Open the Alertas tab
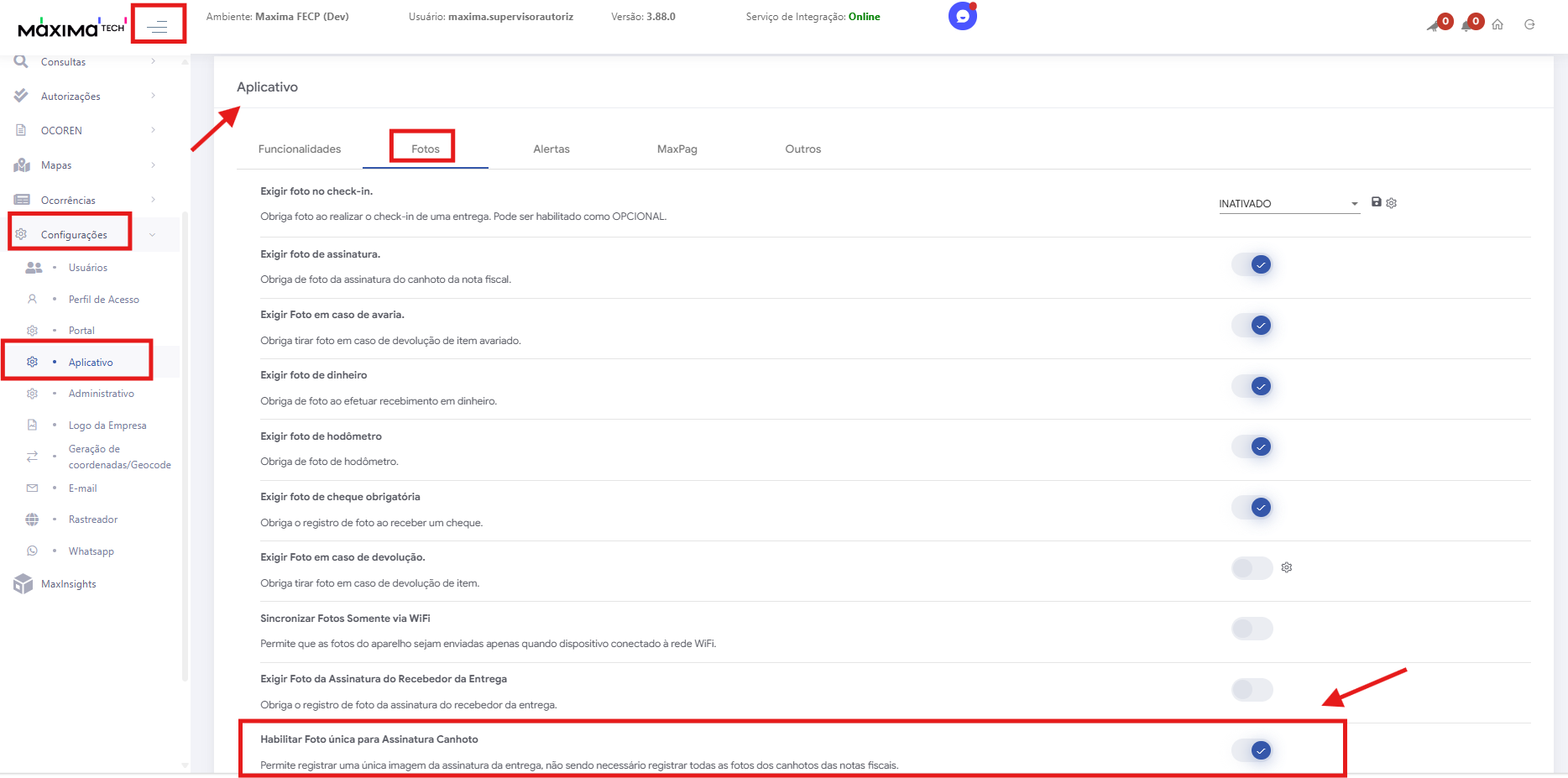The height and width of the screenshot is (778, 1568). point(551,149)
